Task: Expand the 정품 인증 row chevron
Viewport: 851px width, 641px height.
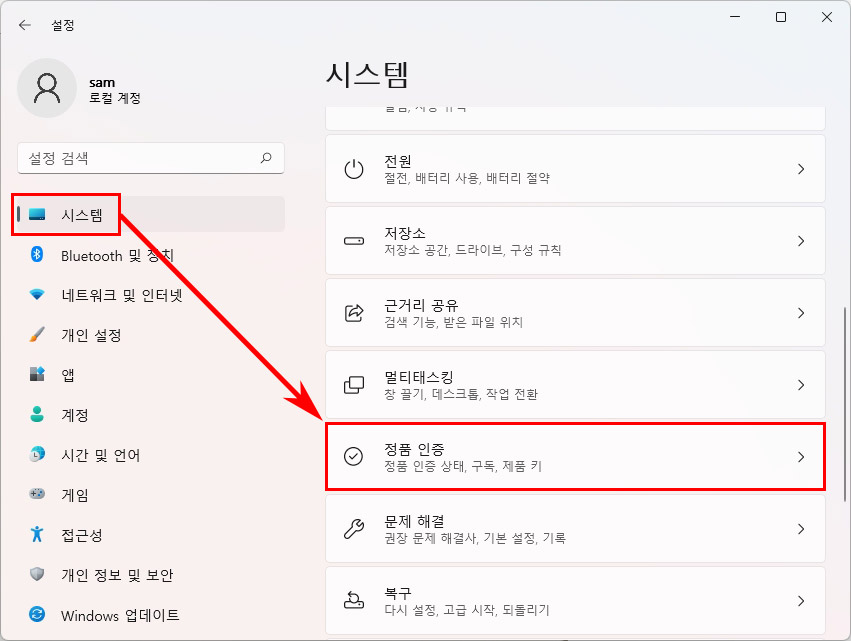Action: [803, 457]
